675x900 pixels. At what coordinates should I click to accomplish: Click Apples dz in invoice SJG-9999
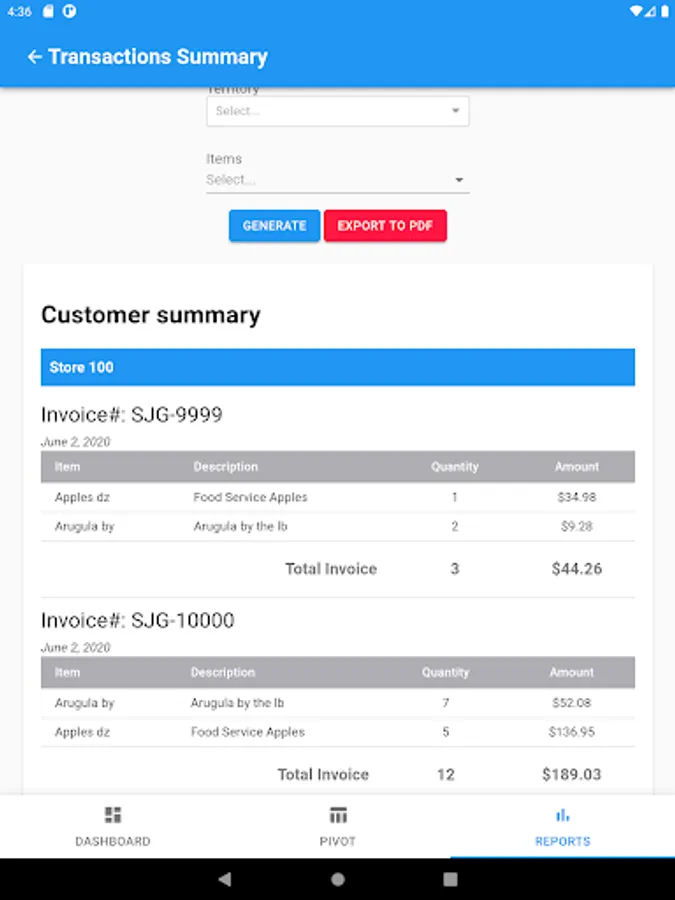(x=82, y=497)
